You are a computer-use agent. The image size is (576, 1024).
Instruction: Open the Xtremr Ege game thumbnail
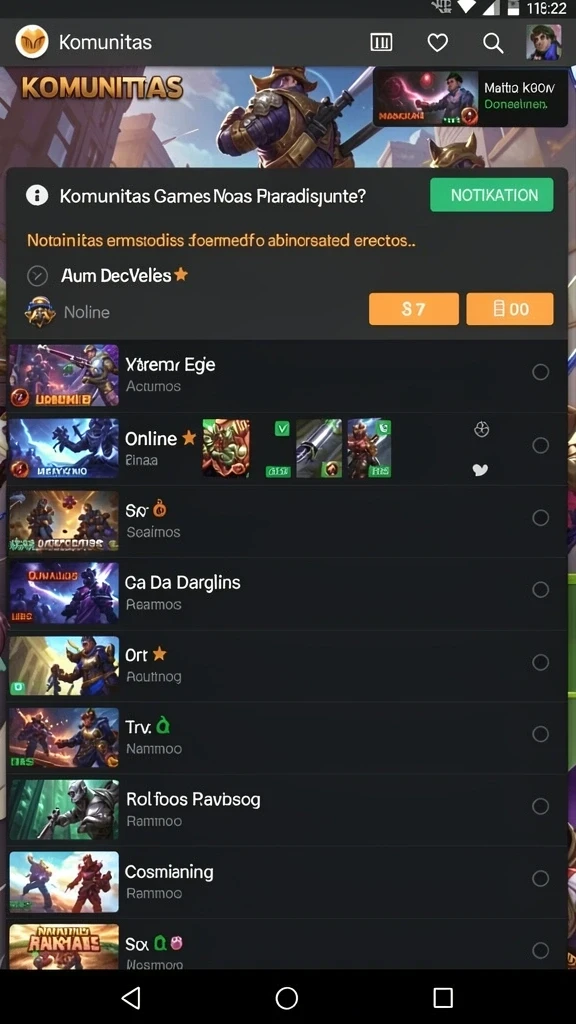(x=64, y=376)
